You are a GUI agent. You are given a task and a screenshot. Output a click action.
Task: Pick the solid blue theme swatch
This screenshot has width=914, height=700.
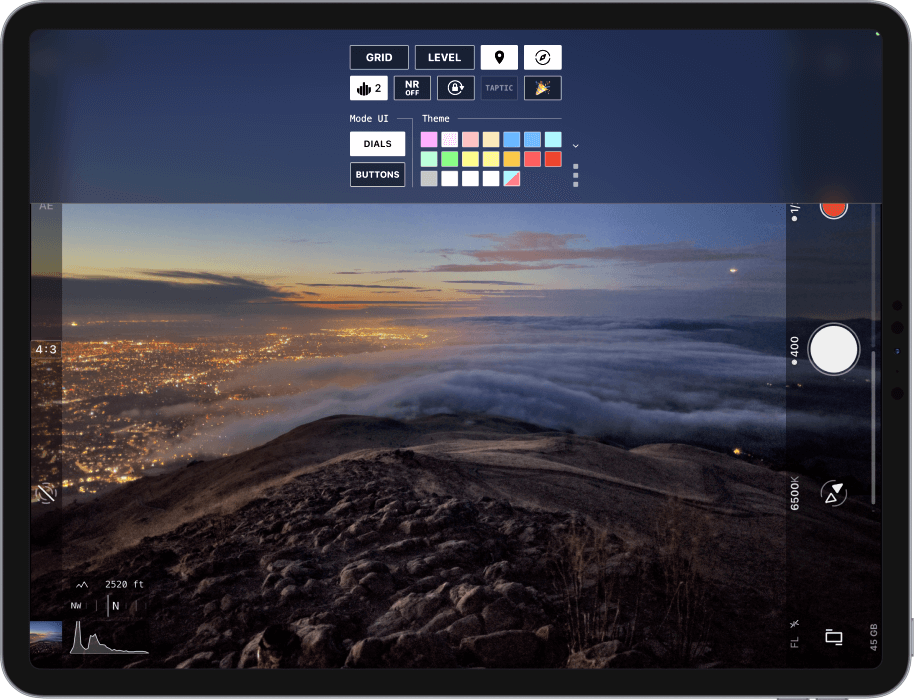coord(512,139)
